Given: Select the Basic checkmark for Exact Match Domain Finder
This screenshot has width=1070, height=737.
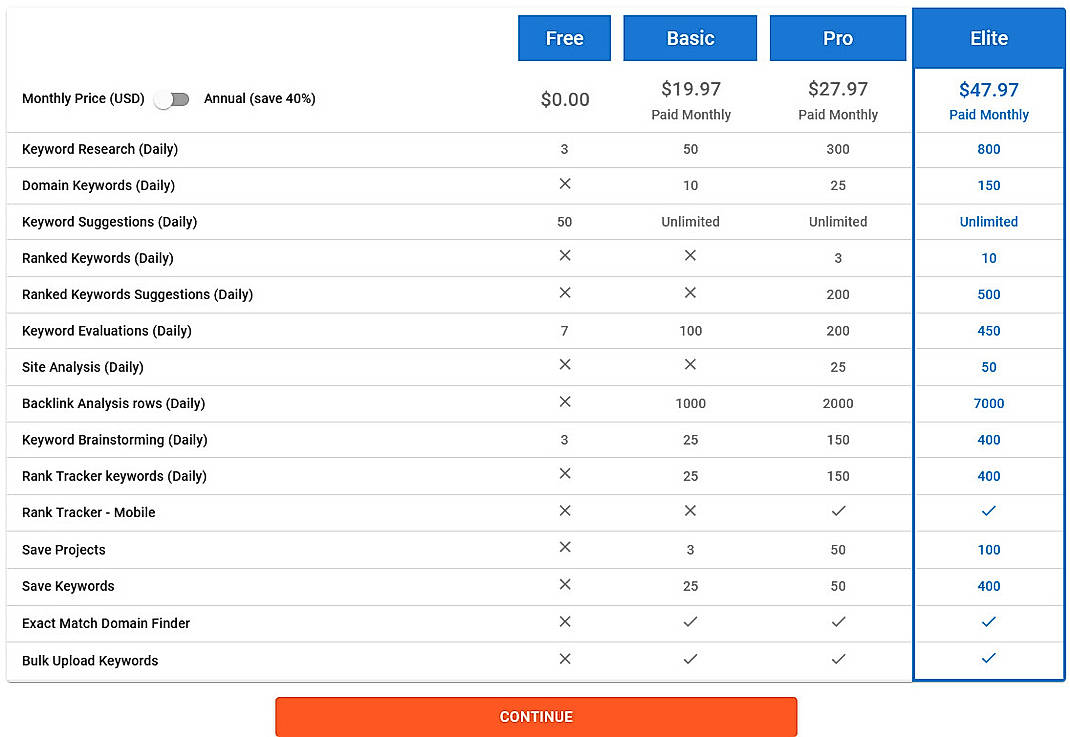Looking at the screenshot, I should click(690, 622).
